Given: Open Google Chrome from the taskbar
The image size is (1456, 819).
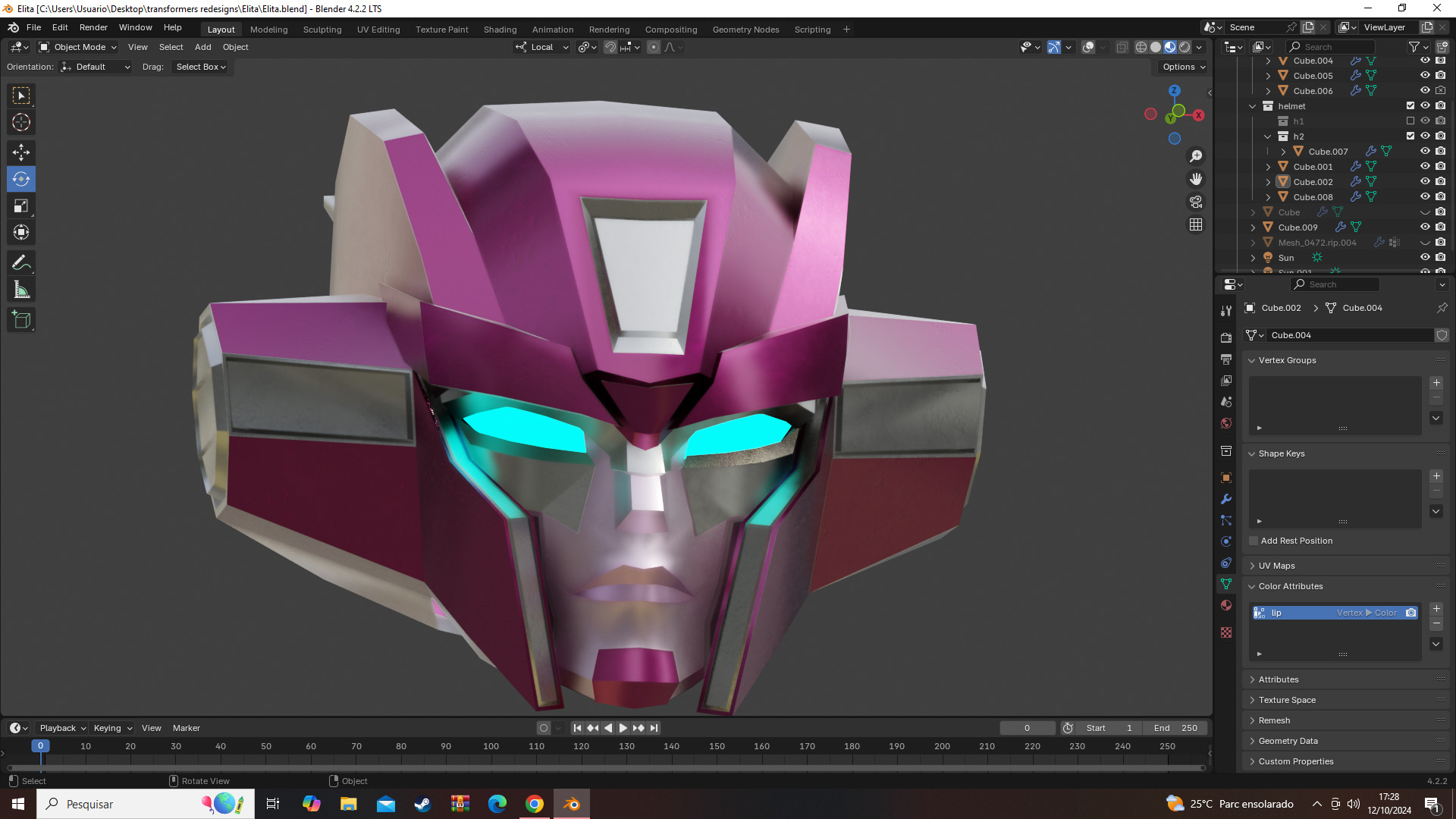Looking at the screenshot, I should tap(535, 804).
